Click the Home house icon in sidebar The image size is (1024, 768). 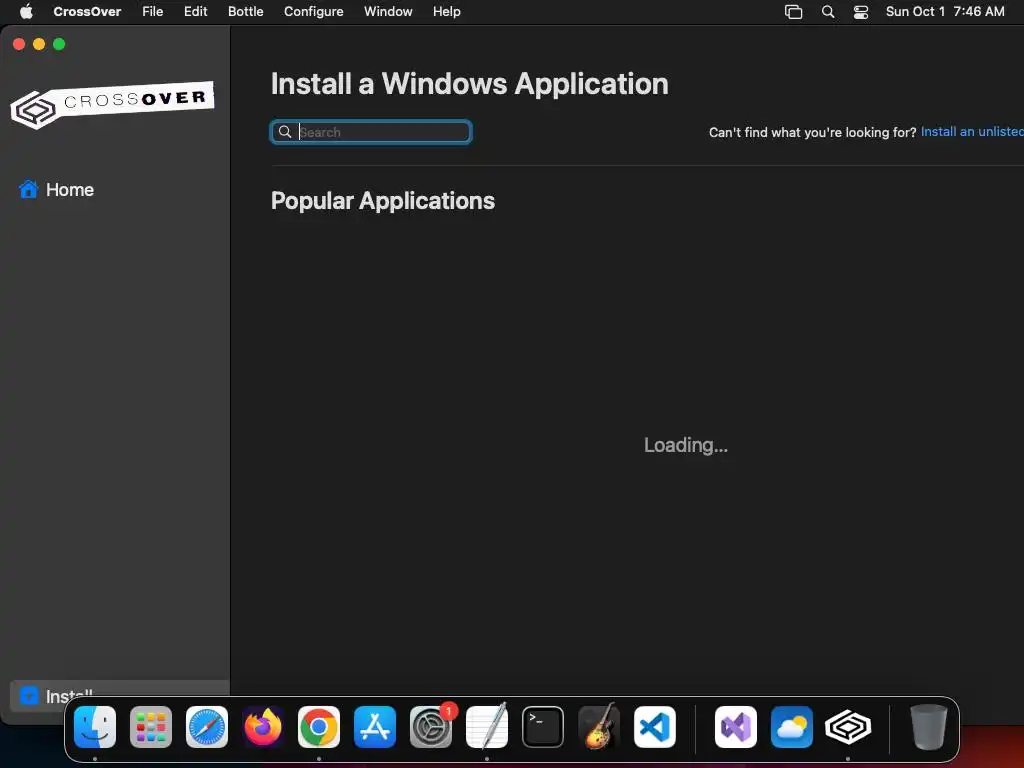point(28,189)
